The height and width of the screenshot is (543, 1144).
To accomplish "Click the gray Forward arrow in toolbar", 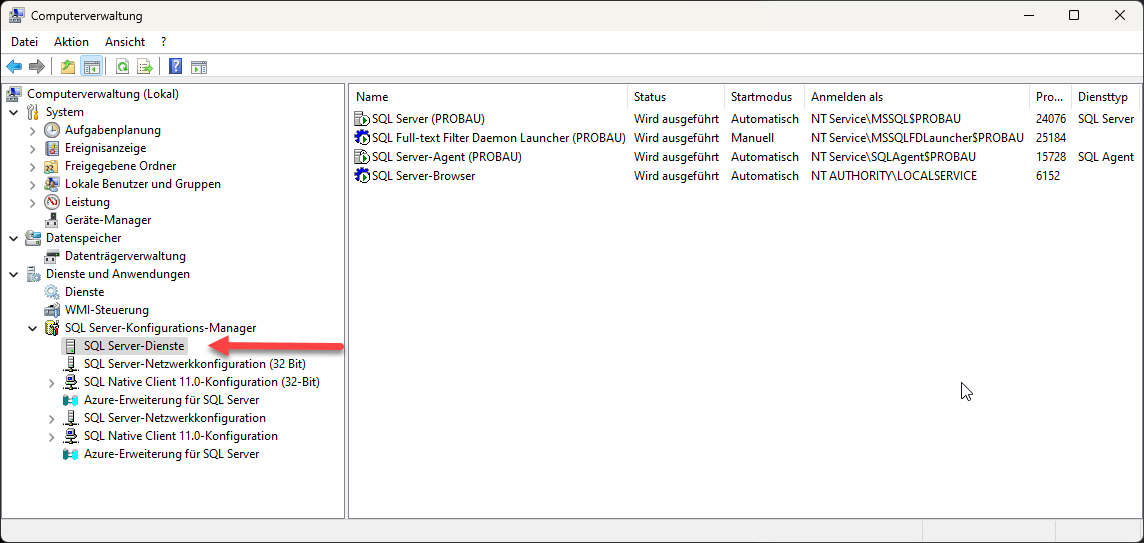I will point(36,67).
